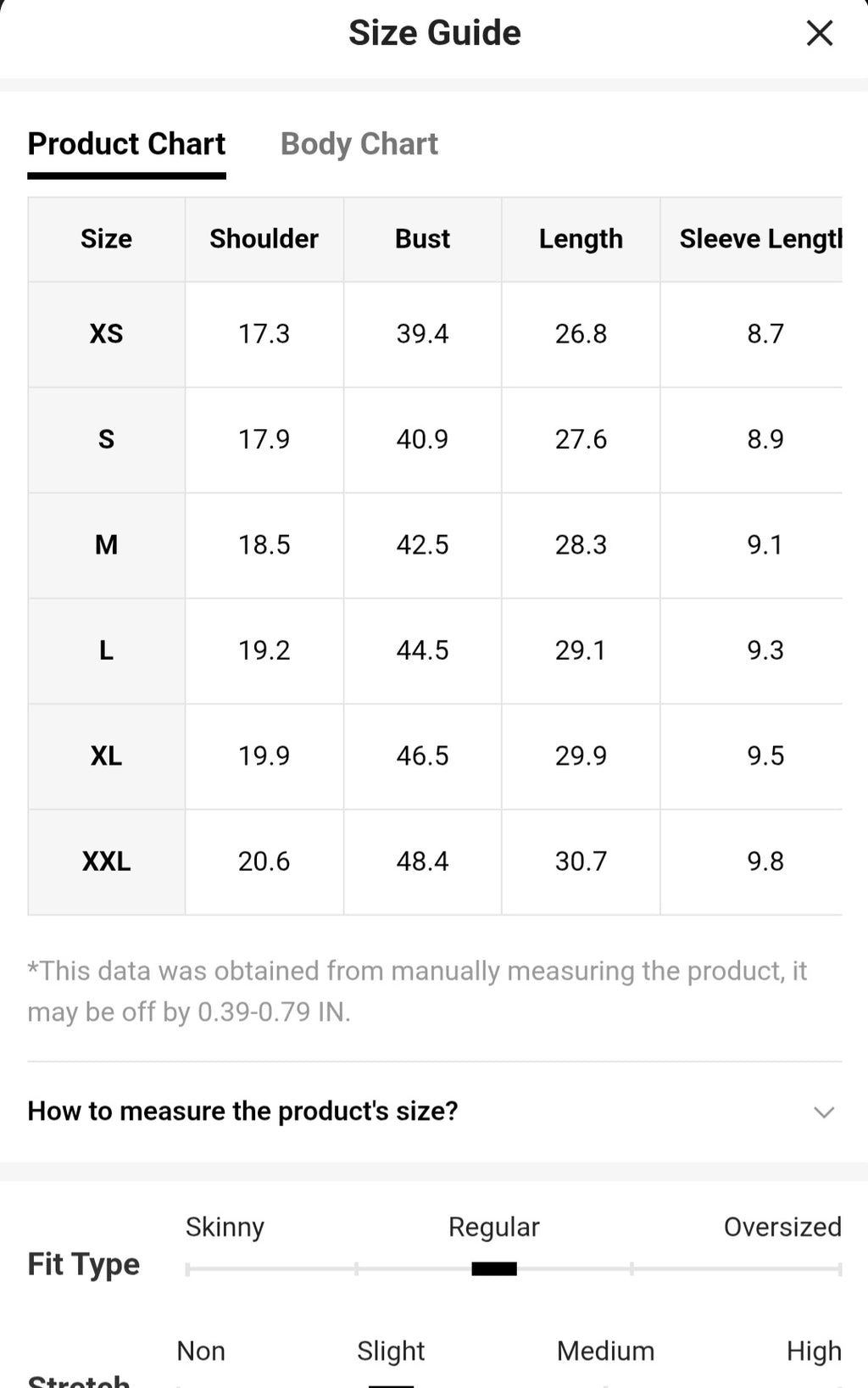Select the M size row label

[106, 544]
